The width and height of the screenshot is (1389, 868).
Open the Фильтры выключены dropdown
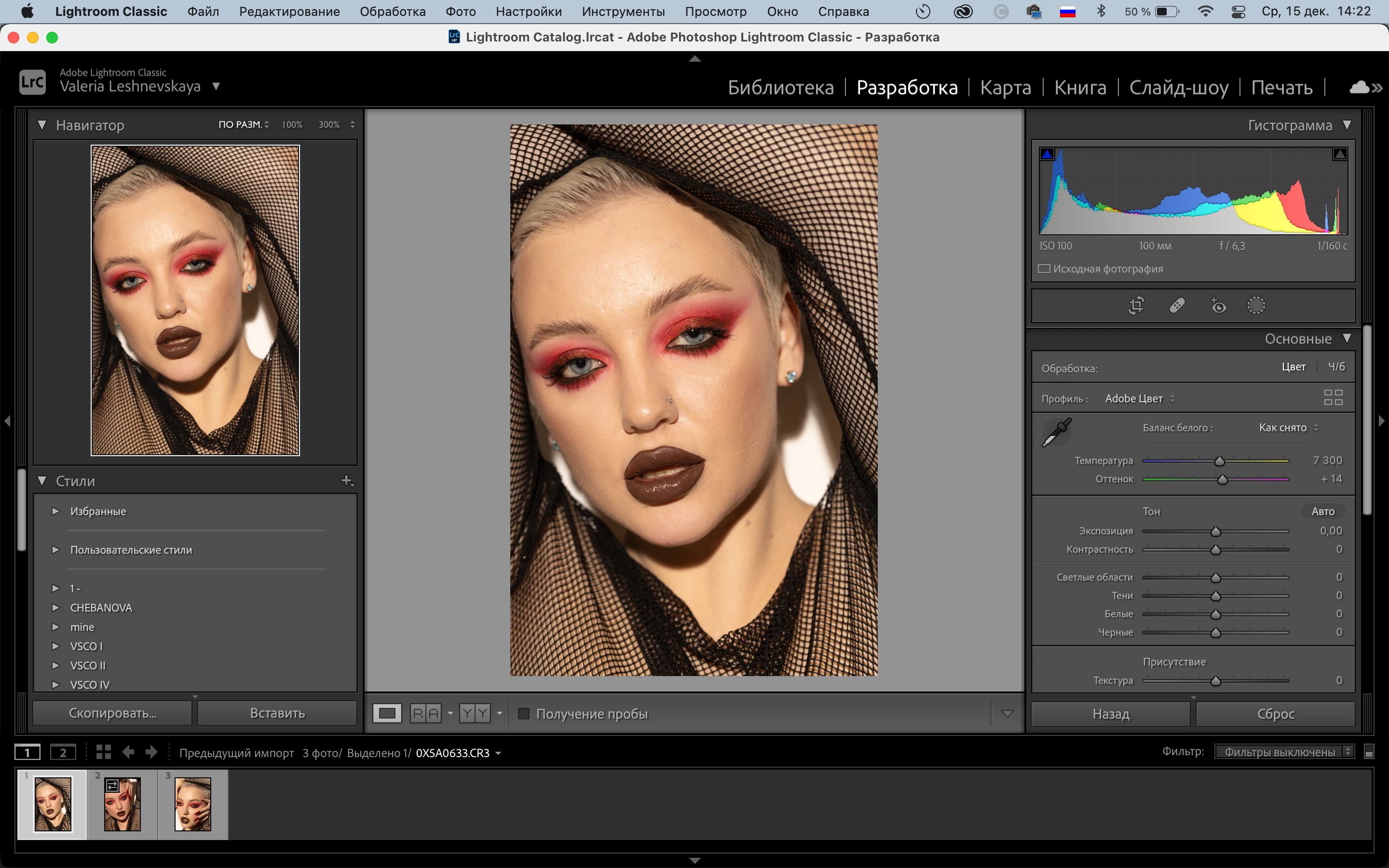pos(1284,752)
